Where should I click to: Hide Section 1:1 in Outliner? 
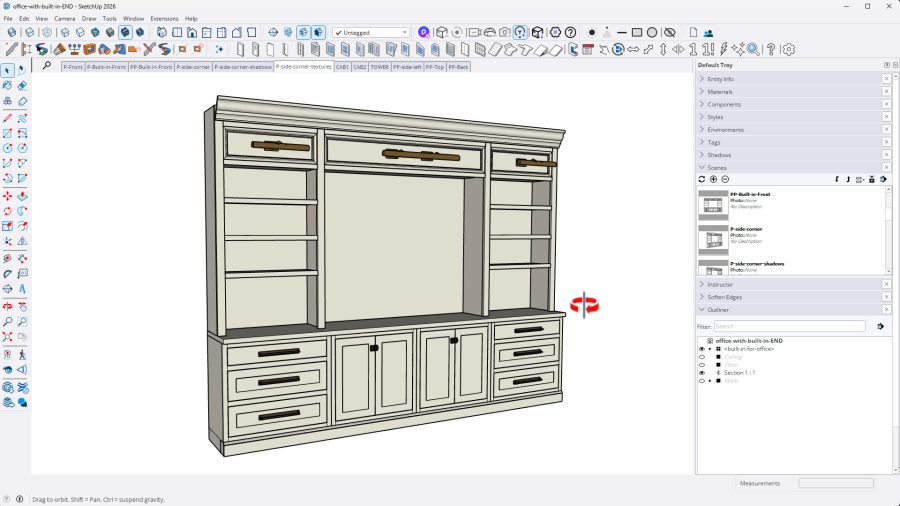tap(701, 373)
